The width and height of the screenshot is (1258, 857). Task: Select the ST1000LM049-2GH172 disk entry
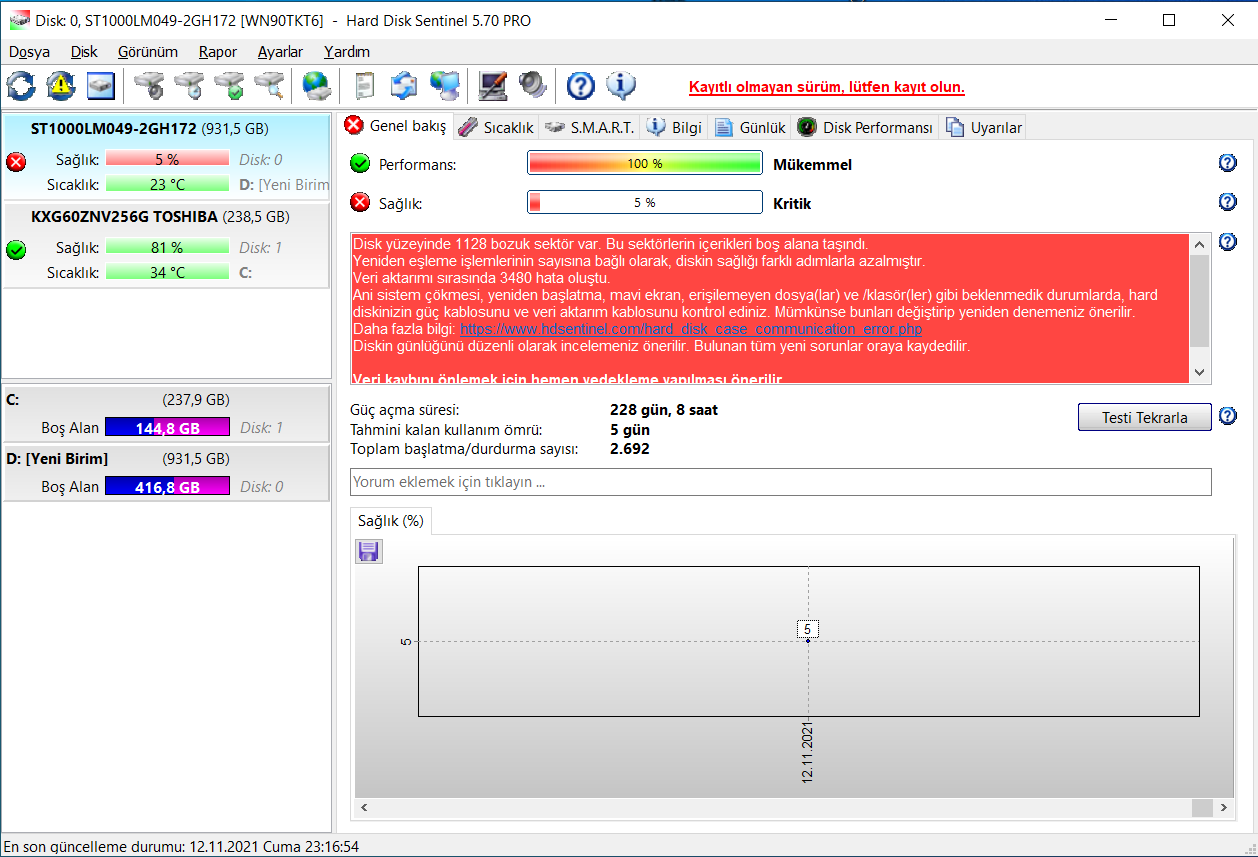[166, 156]
